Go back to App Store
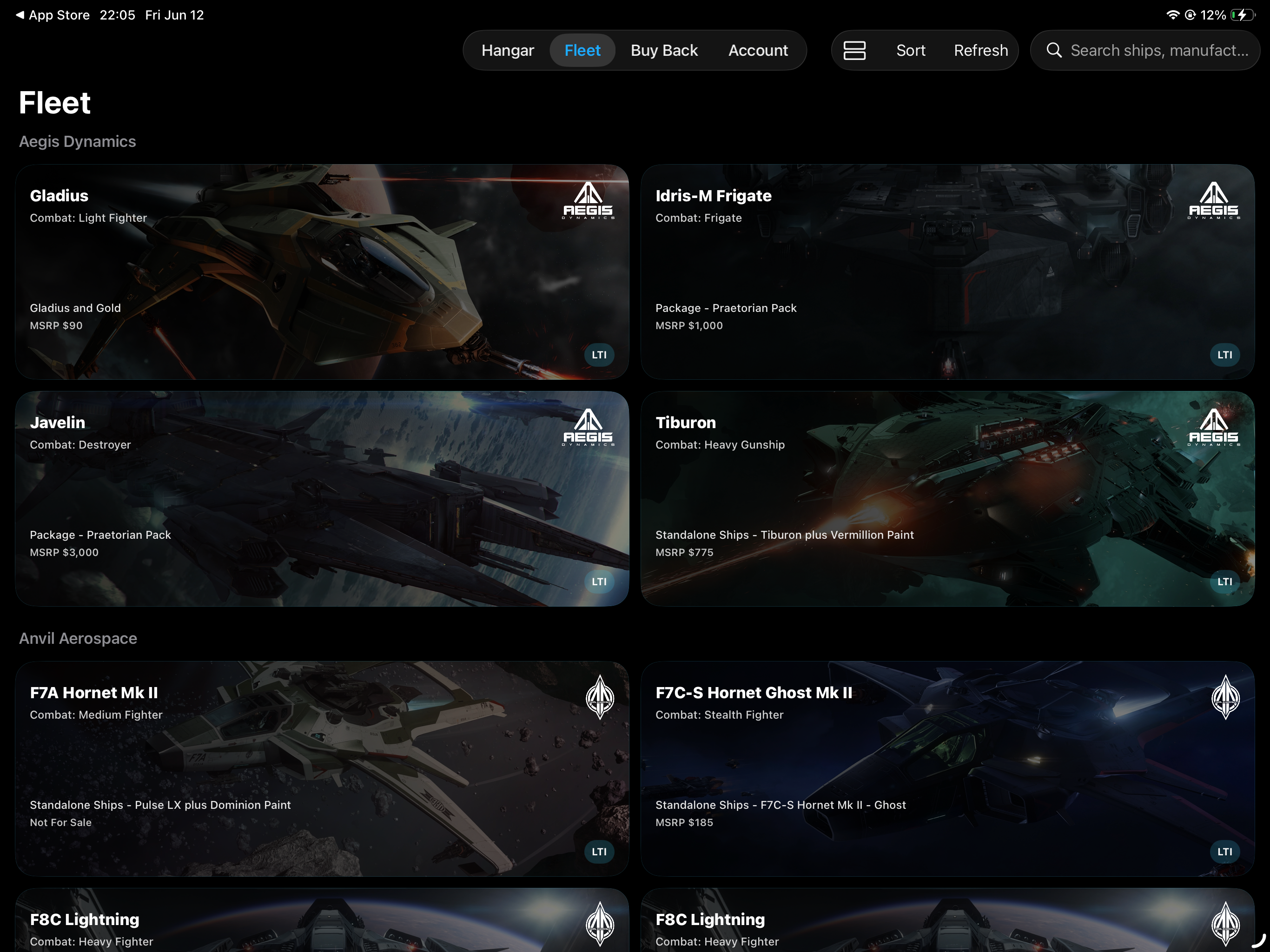The image size is (1270, 952). point(59,15)
